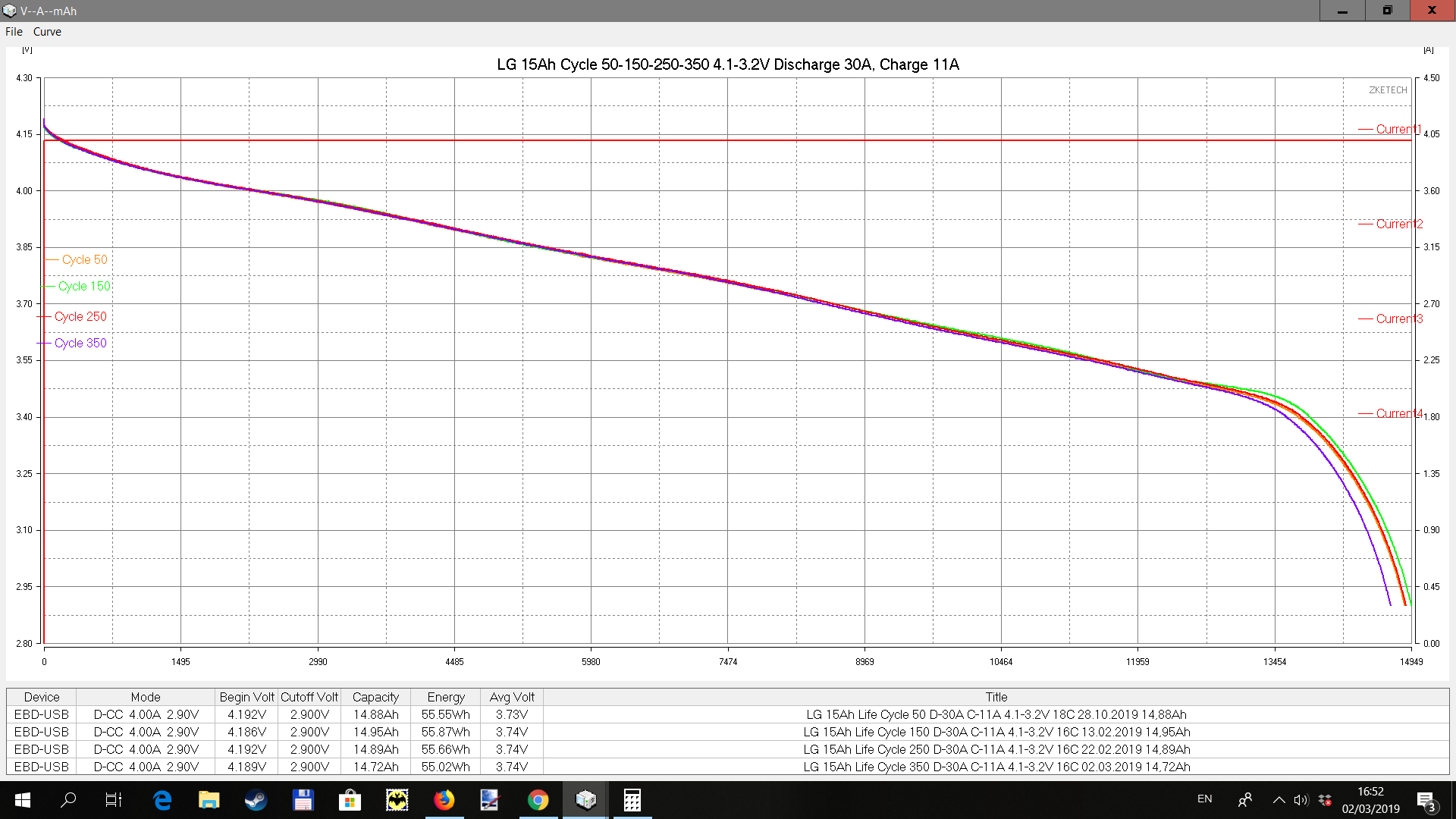Click the Capacity column header
The height and width of the screenshot is (819, 1456).
pos(375,697)
